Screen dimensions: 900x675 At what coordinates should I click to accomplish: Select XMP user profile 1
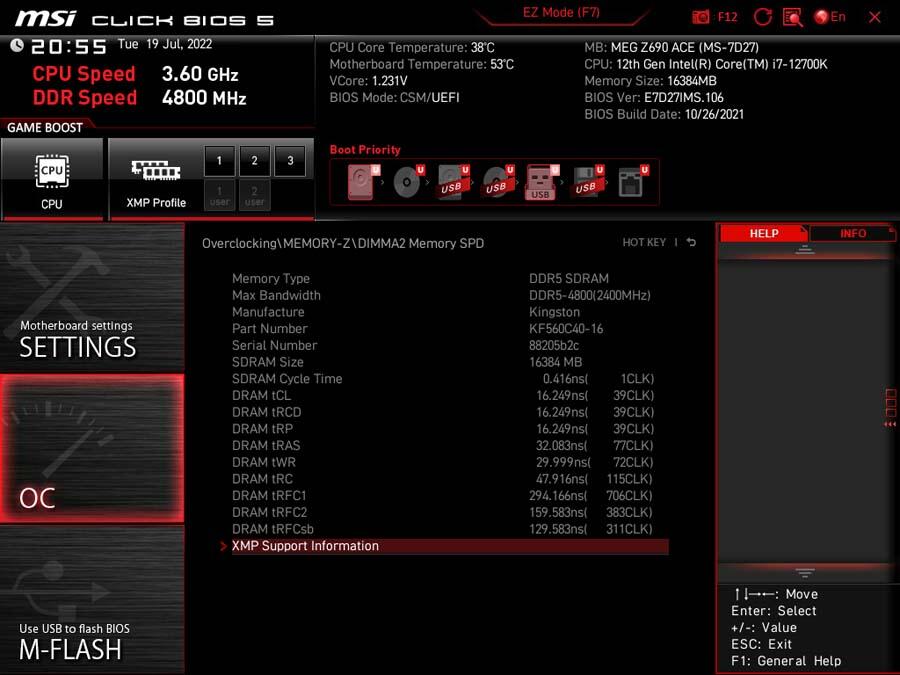click(x=219, y=195)
